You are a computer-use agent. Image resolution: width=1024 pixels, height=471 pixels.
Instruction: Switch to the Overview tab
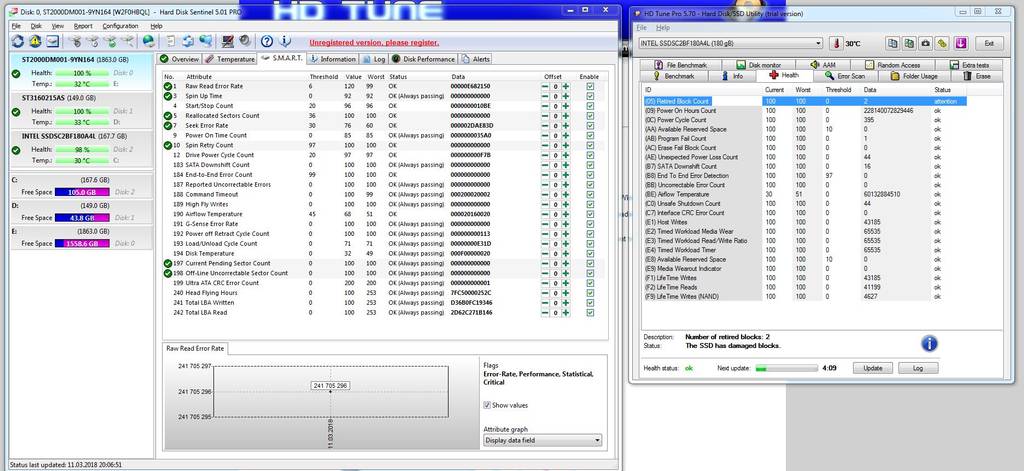click(x=180, y=59)
